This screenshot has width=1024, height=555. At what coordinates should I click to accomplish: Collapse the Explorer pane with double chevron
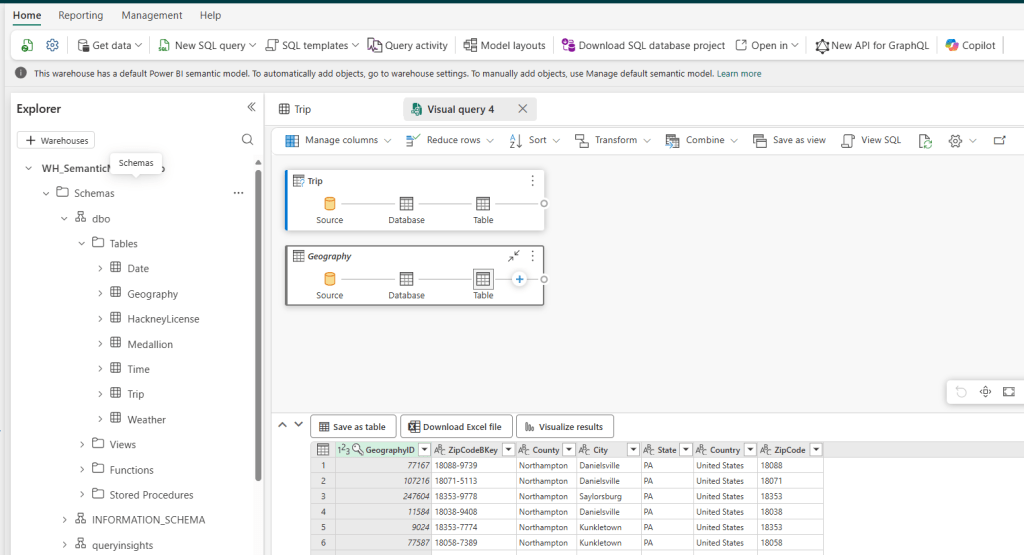click(x=251, y=108)
